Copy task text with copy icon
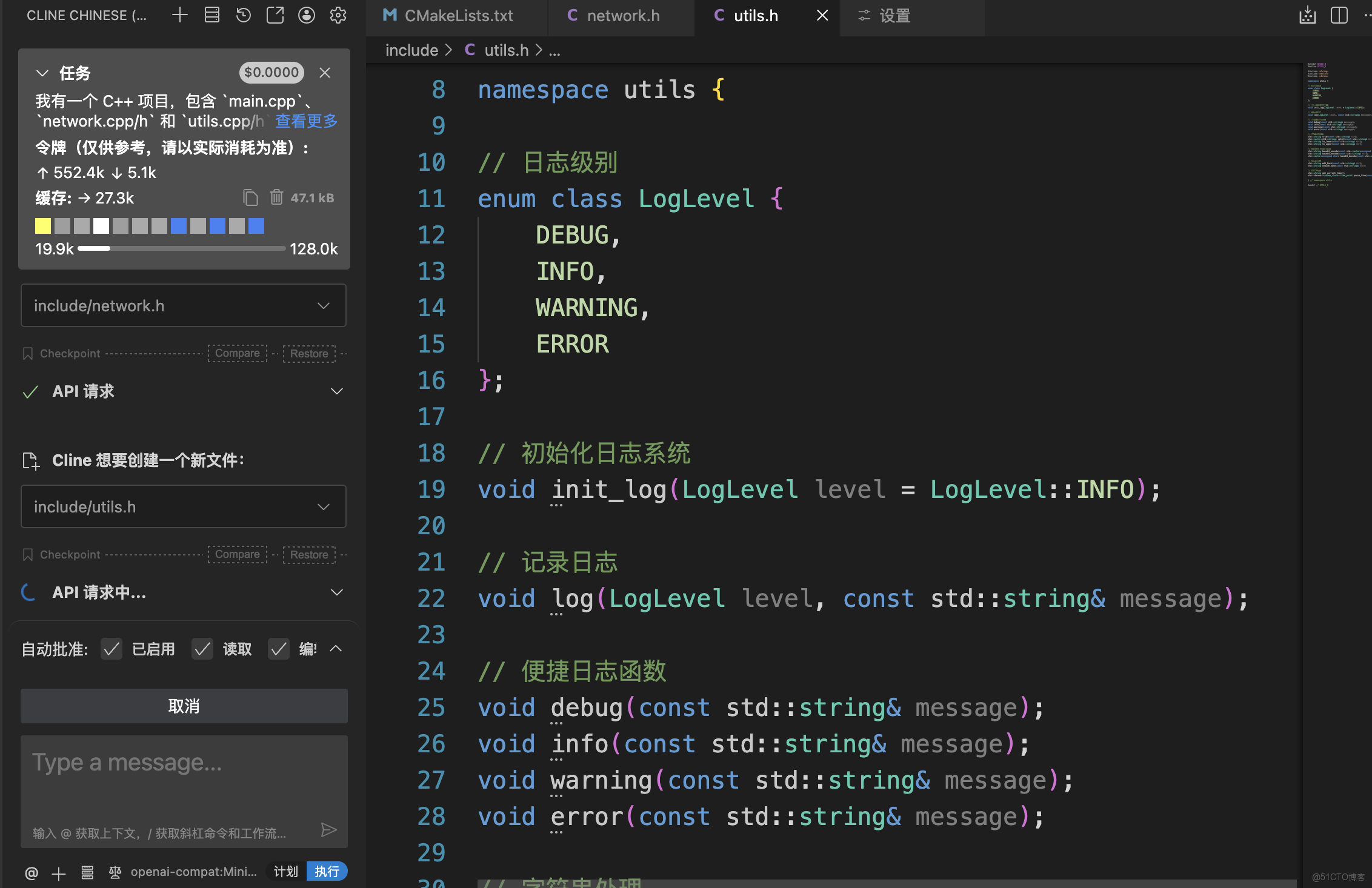The height and width of the screenshot is (888, 1372). click(x=250, y=197)
